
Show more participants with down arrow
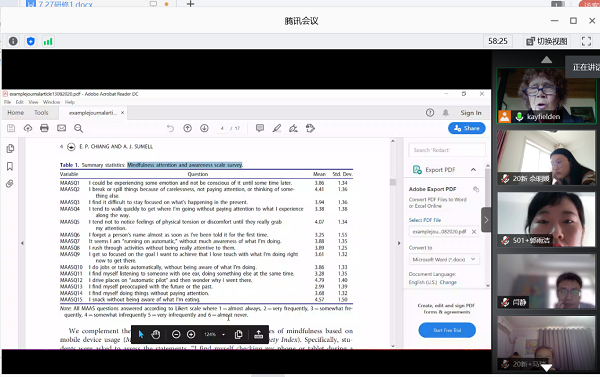coord(546,368)
